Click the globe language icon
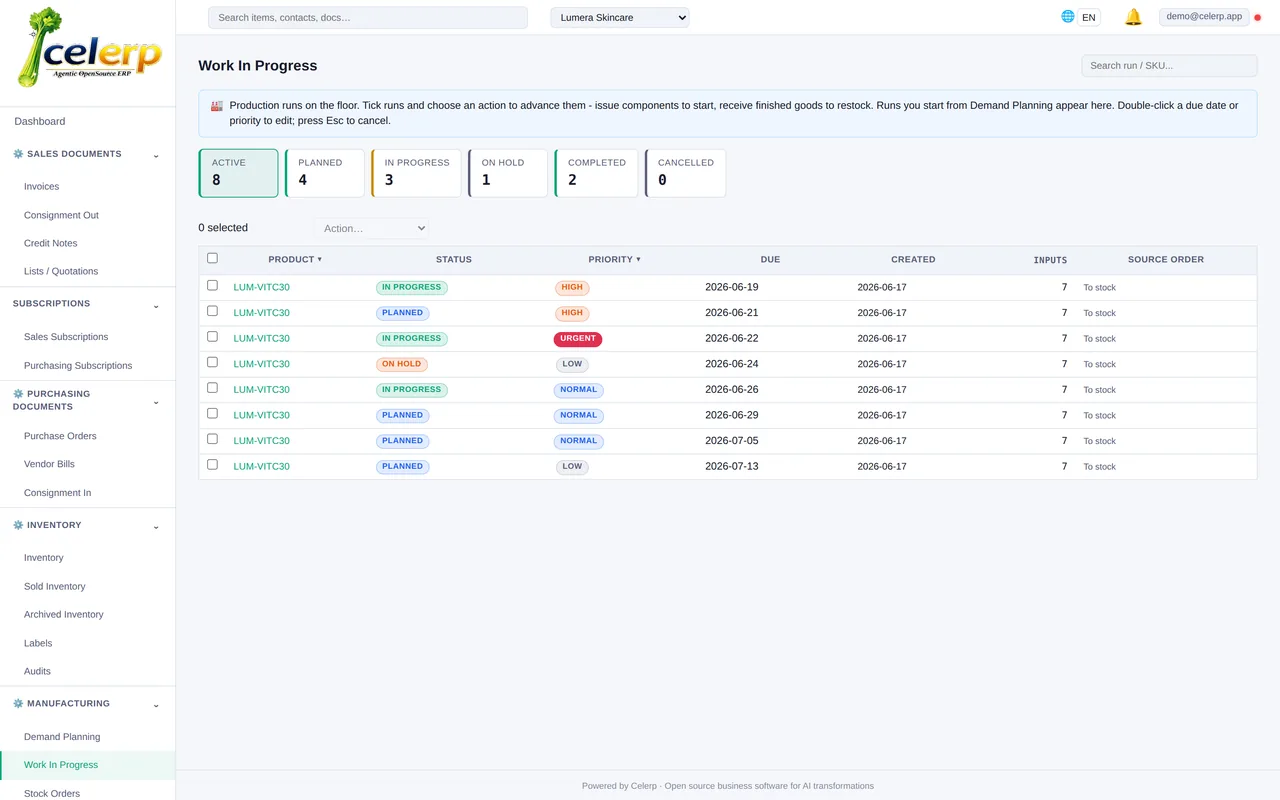The image size is (1280, 800). pos(1068,17)
